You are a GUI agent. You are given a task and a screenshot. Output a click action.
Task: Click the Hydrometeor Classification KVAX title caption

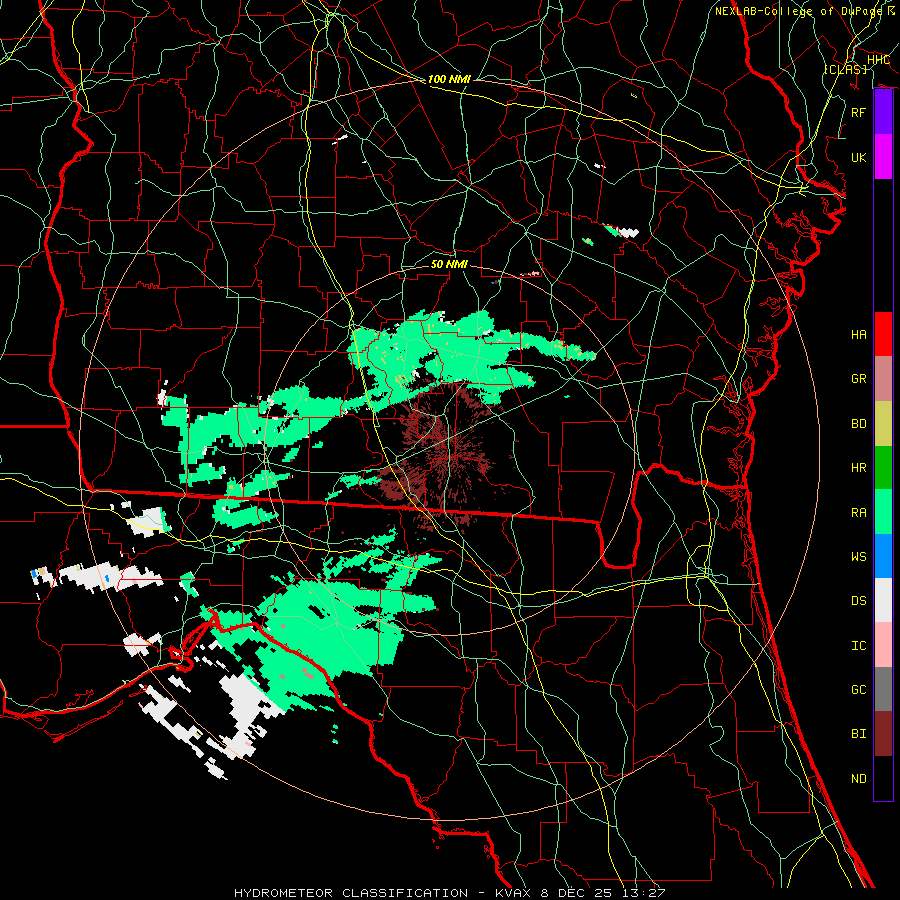click(449, 893)
